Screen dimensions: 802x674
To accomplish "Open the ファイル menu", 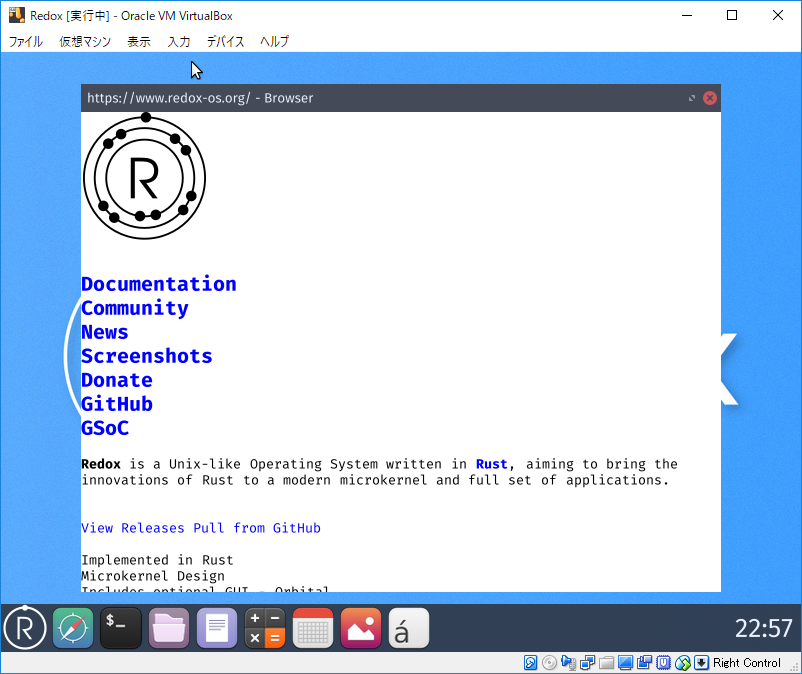I will click(x=26, y=42).
